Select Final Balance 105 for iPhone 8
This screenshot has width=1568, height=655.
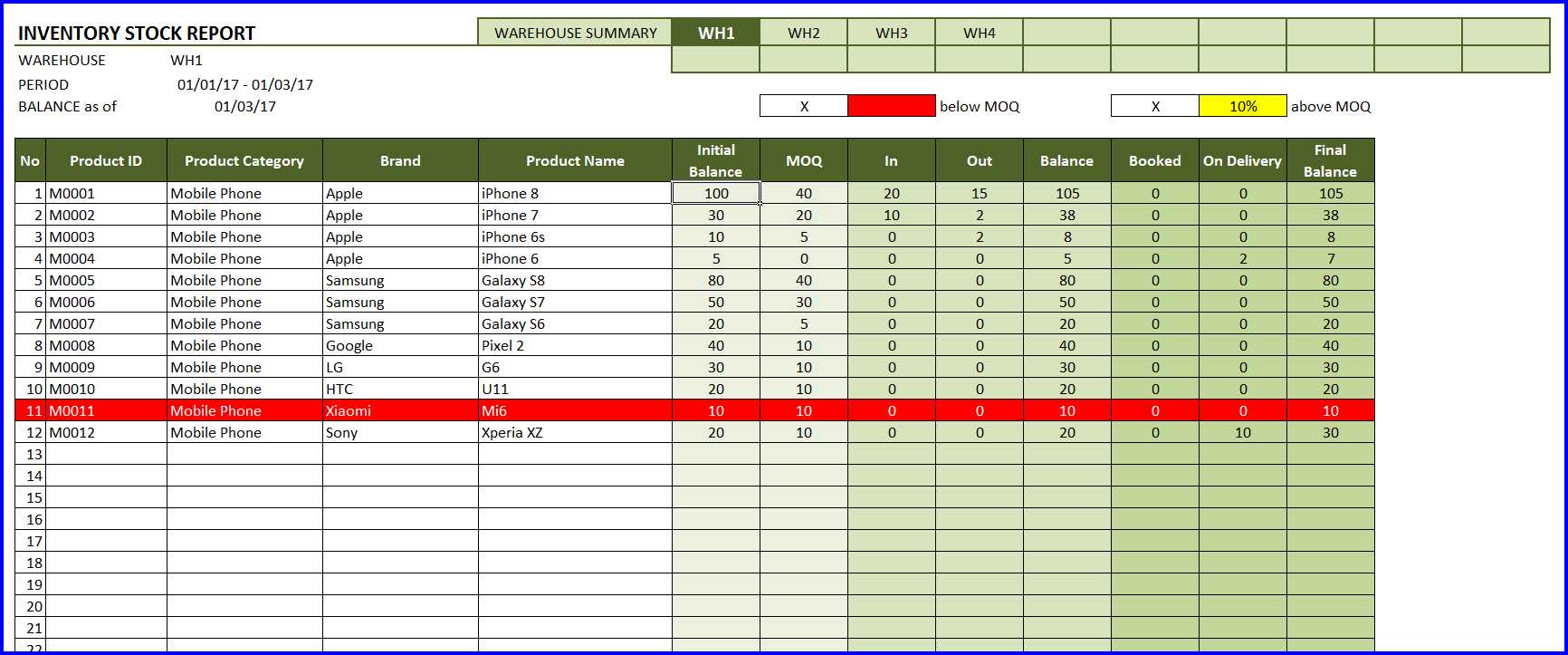point(1331,193)
